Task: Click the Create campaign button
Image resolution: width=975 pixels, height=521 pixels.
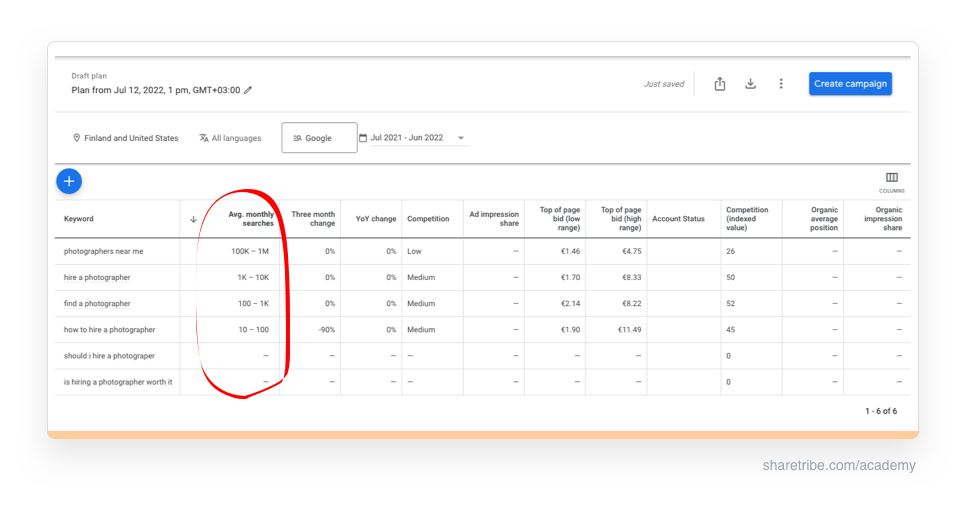Action: pyautogui.click(x=850, y=84)
